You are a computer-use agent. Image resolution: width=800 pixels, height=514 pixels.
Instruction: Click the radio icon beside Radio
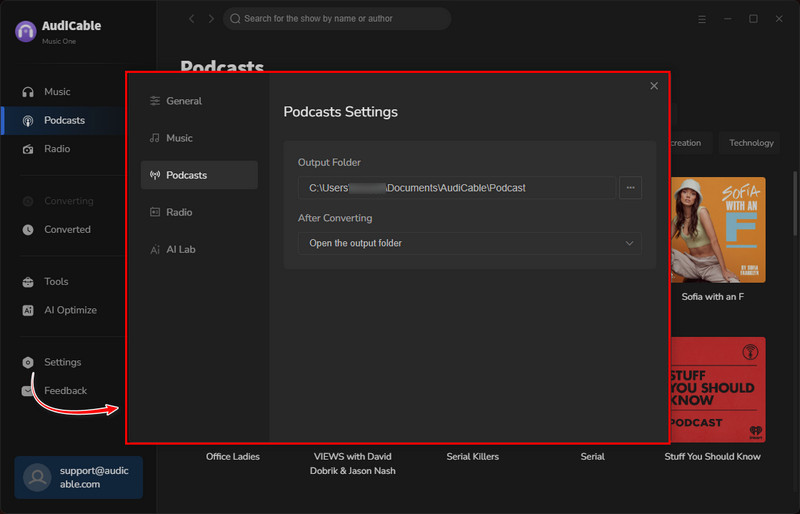point(28,149)
